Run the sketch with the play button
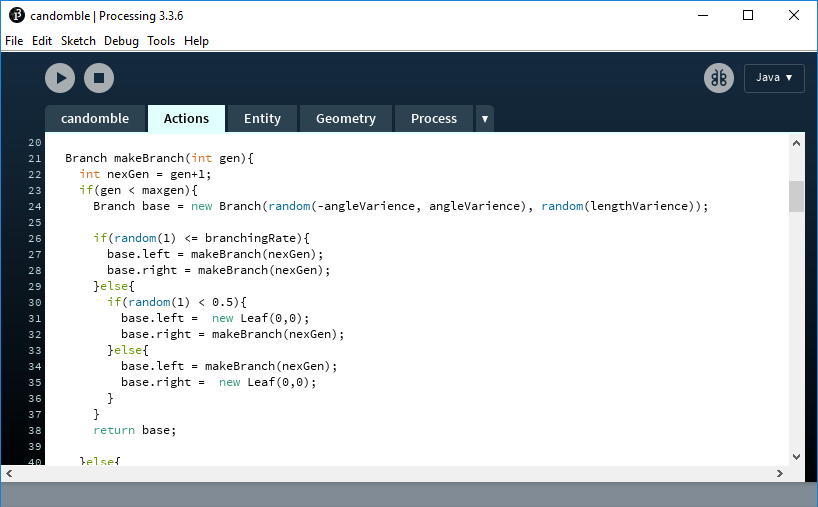The width and height of the screenshot is (818, 507). [x=60, y=78]
